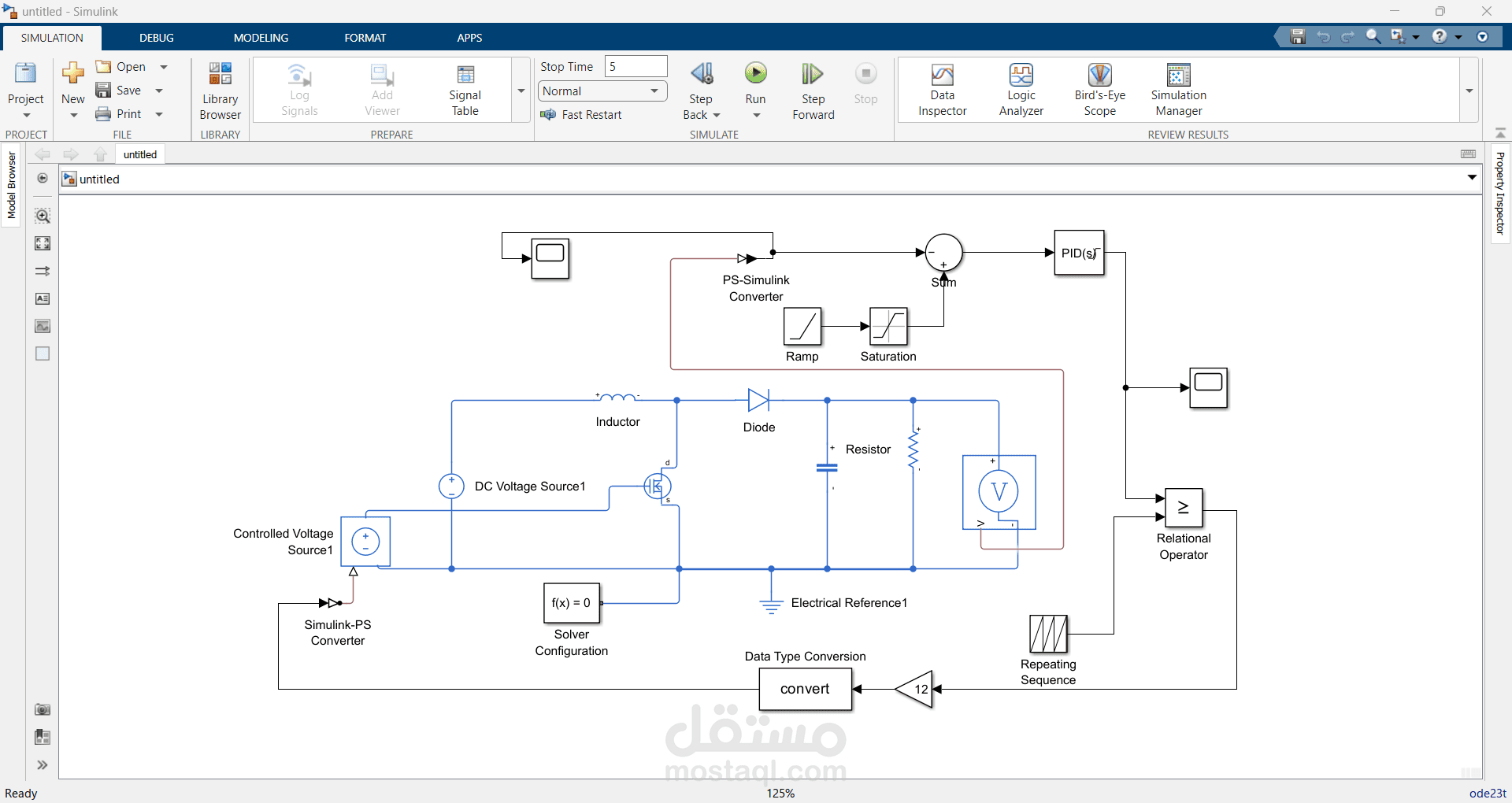Click Zoom tool in palette

(43, 216)
